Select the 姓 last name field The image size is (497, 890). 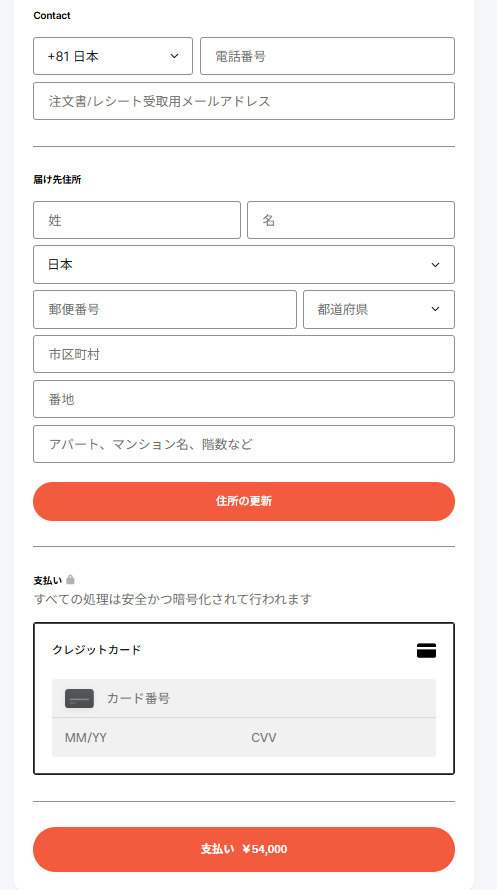pos(137,220)
